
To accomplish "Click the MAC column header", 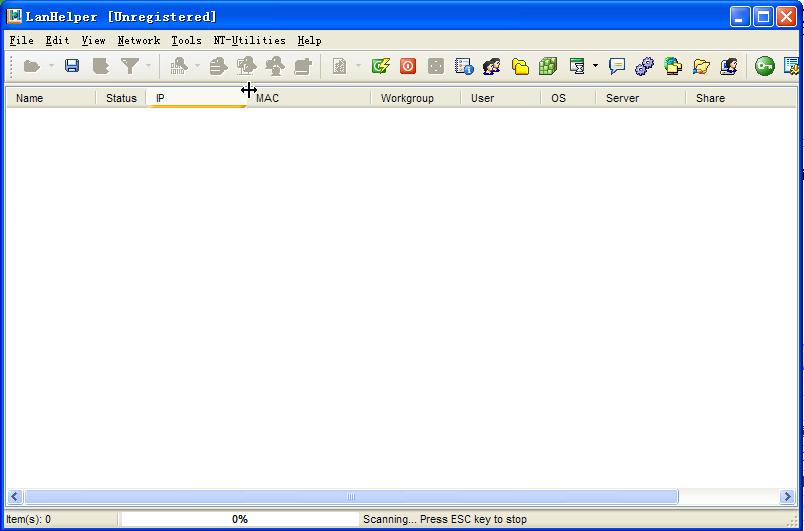I will click(x=309, y=98).
